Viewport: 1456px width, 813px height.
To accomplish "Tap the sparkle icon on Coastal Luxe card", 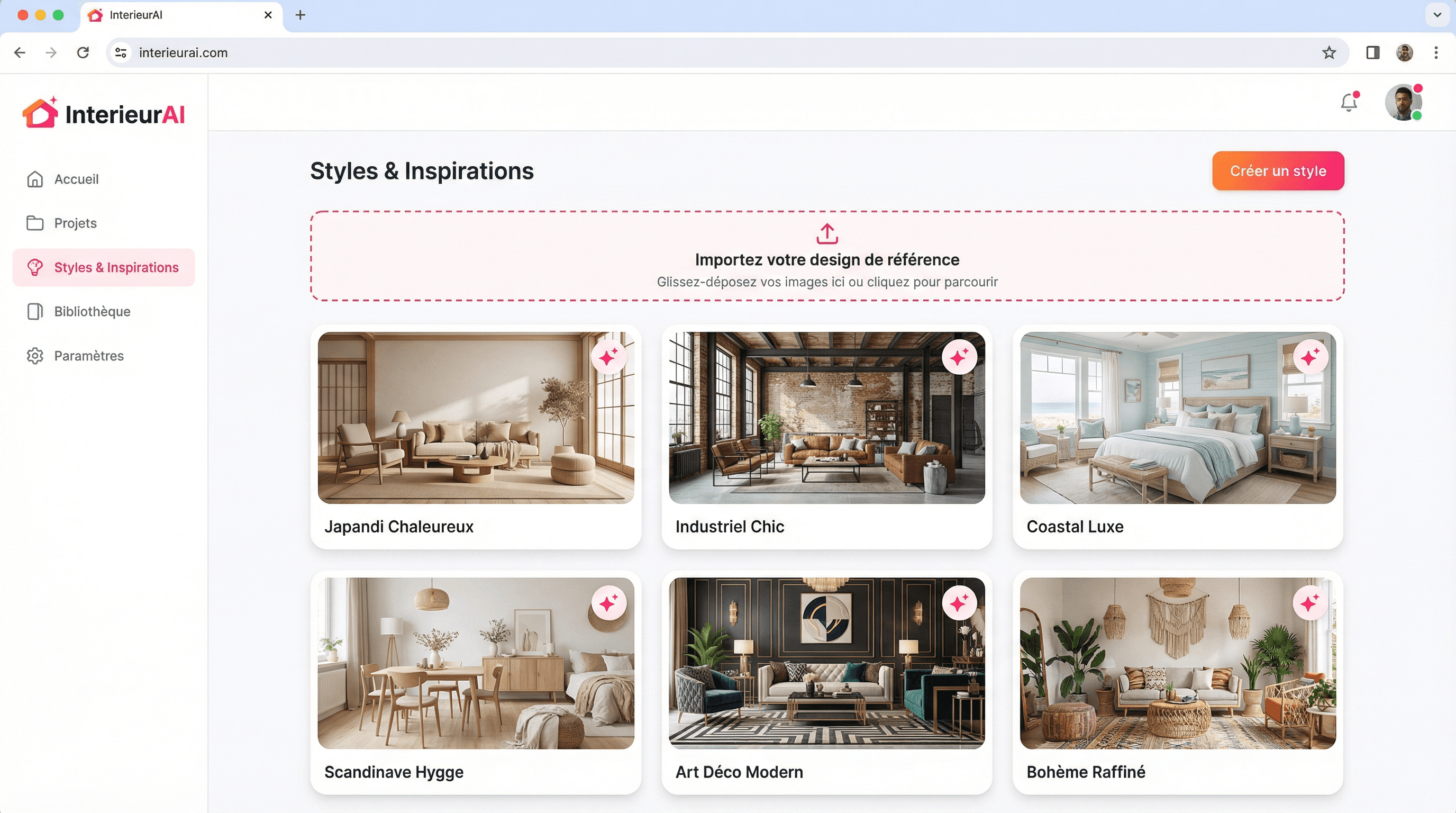I will pyautogui.click(x=1310, y=357).
